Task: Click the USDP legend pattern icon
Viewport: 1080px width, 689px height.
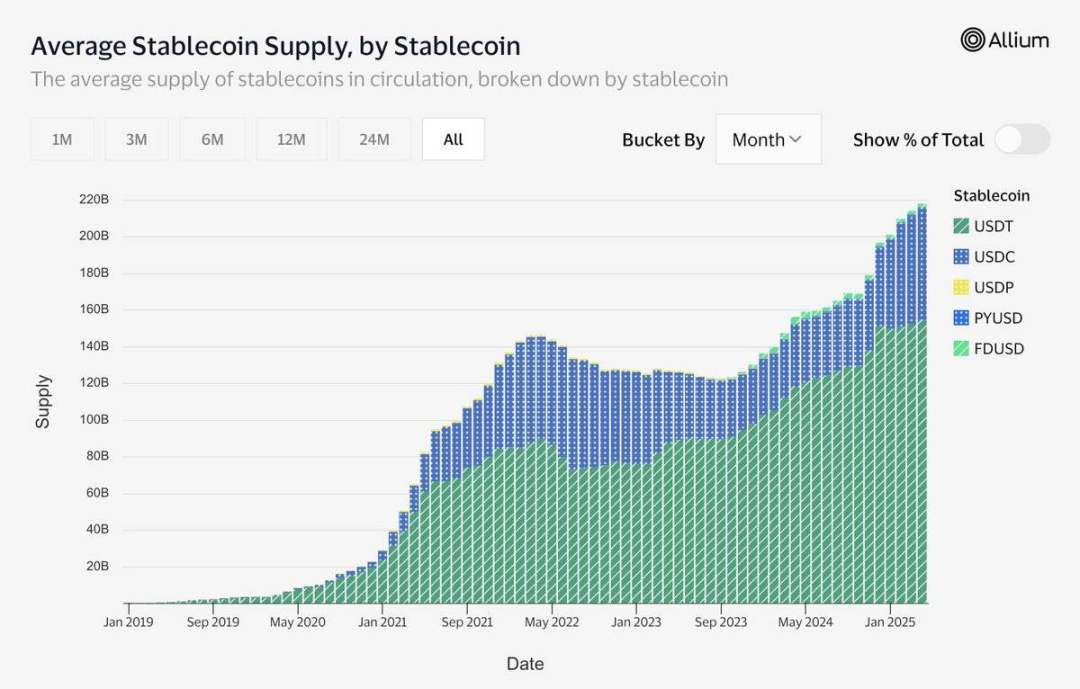Action: coord(961,288)
